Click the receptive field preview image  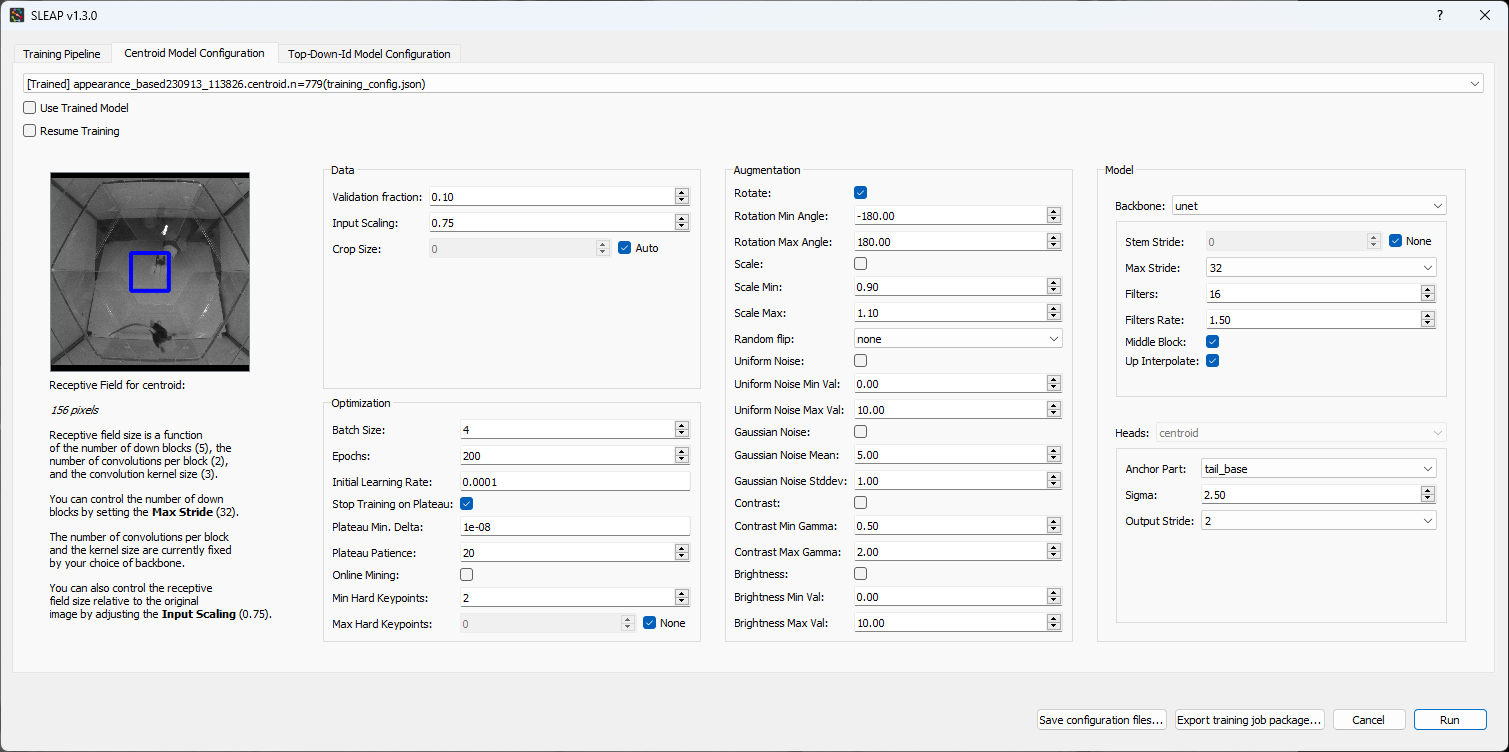pyautogui.click(x=149, y=271)
